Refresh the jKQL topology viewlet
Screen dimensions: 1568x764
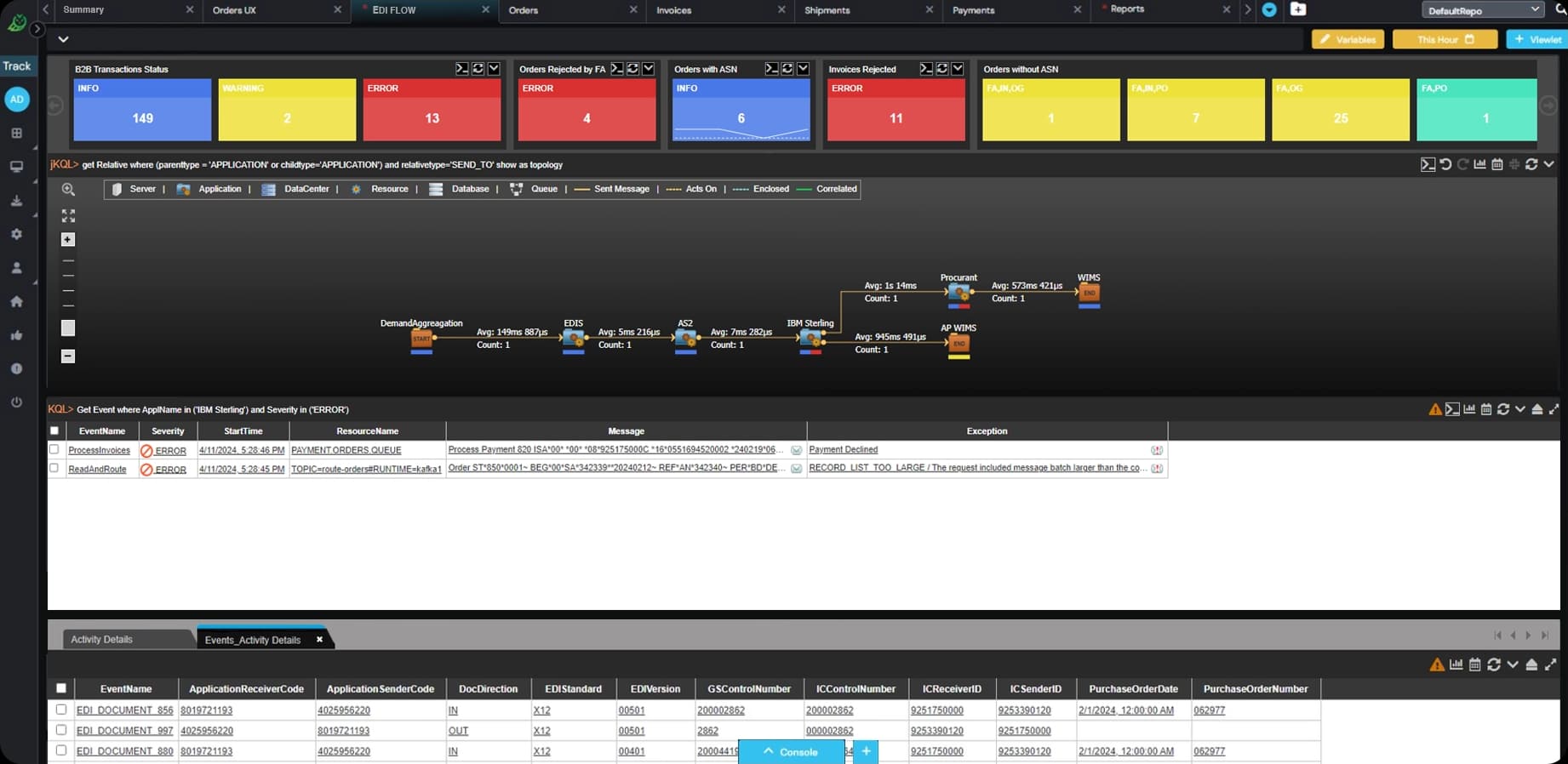[1531, 164]
